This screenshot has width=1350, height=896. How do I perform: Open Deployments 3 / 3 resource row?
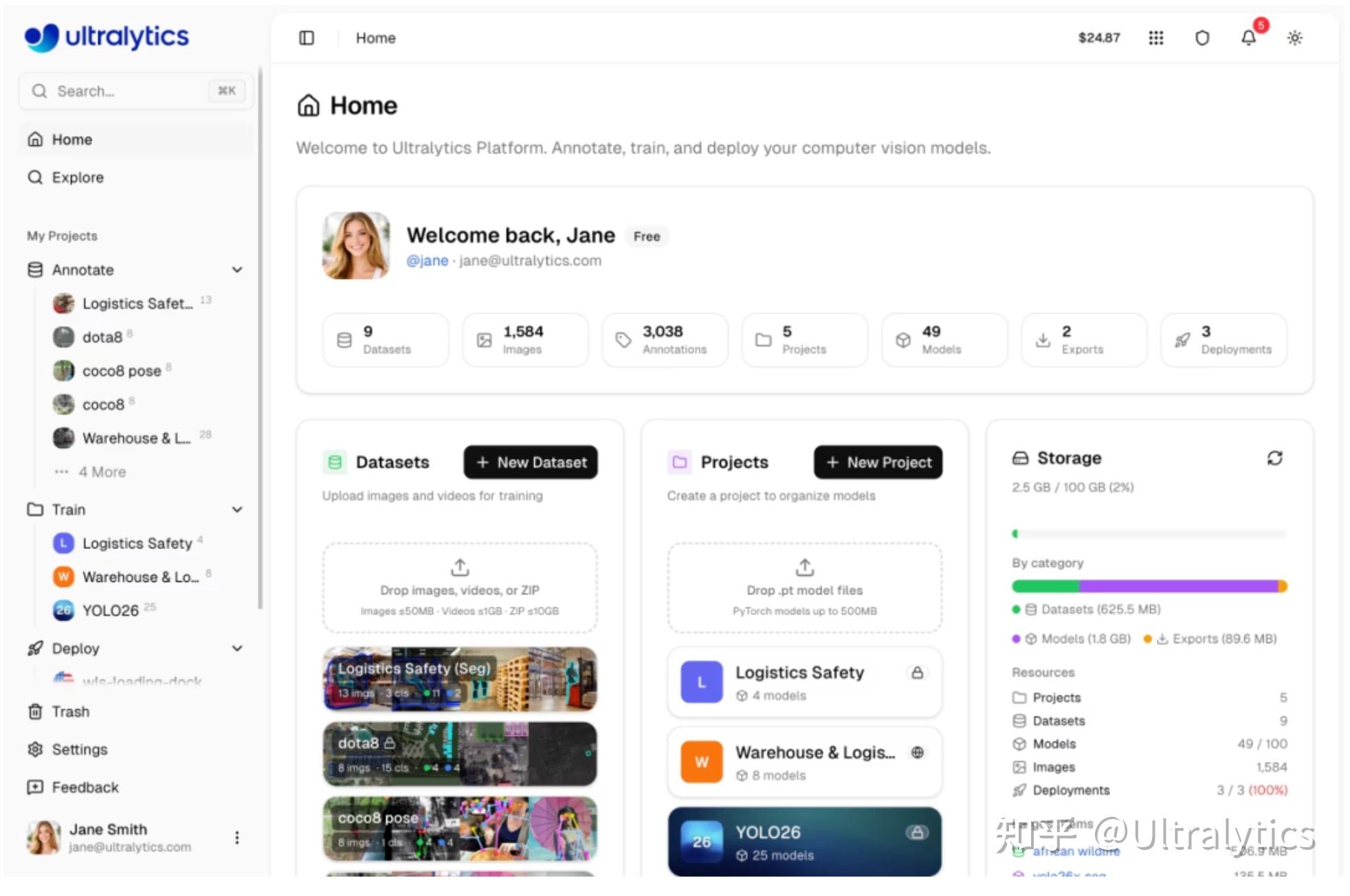[x=1149, y=791]
